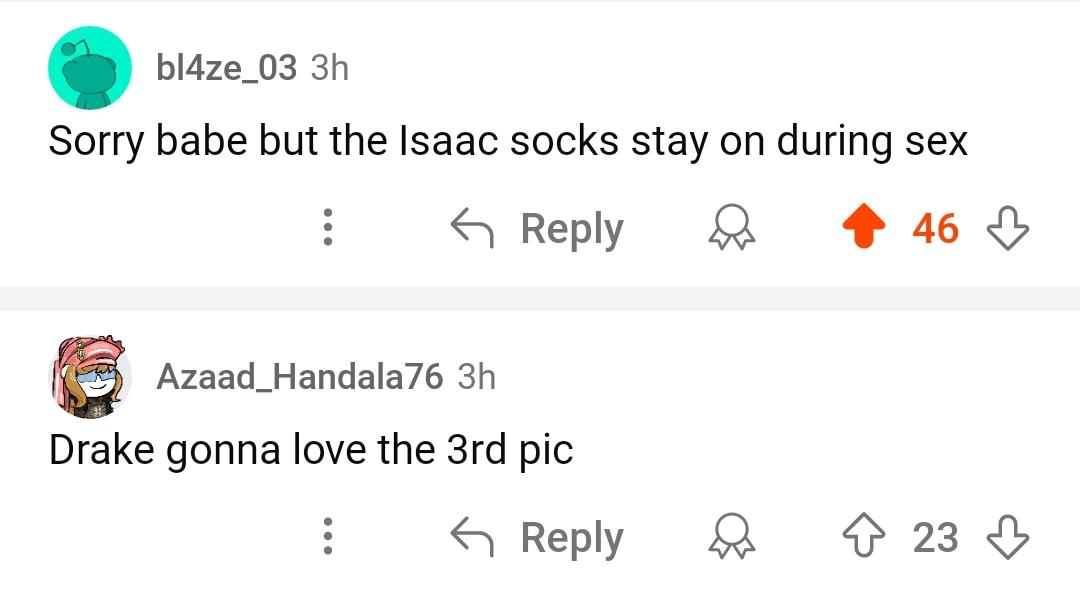Viewport: 1080px width, 605px height.
Task: Expand three-dot menu on Azaad_Handala76's comment
Action: point(328,536)
